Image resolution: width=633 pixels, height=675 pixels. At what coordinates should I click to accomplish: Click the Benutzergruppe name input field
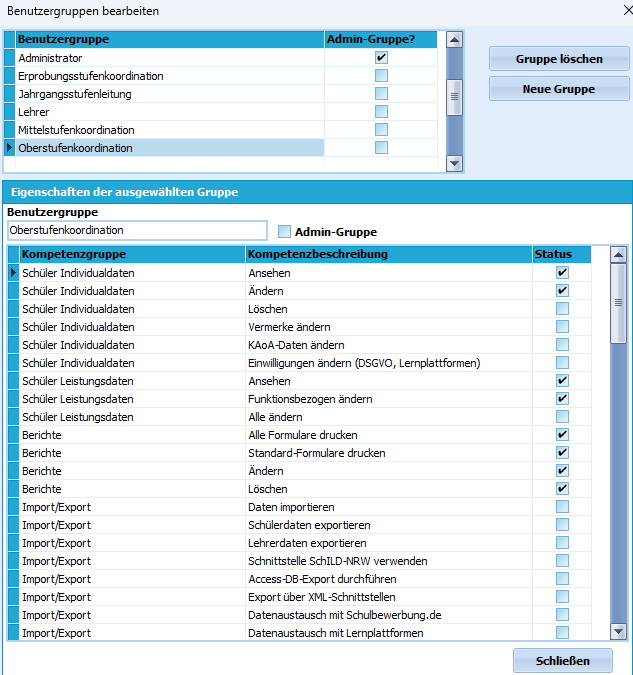[x=137, y=230]
